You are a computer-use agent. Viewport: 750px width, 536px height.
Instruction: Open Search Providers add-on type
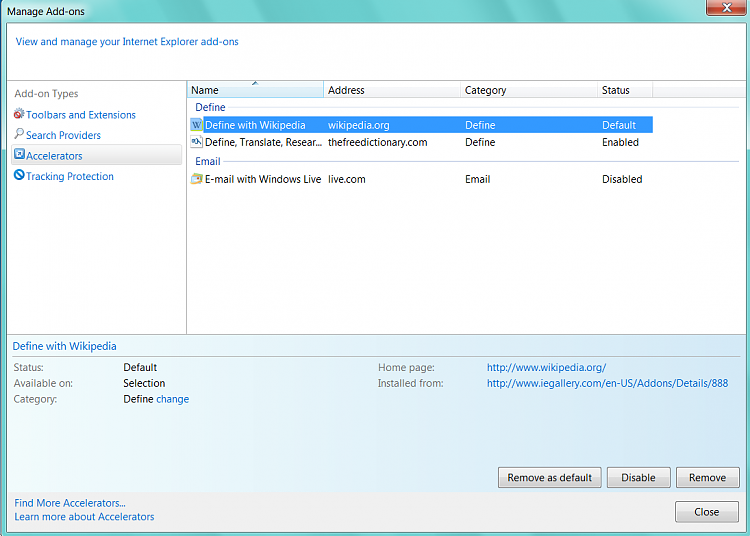63,135
